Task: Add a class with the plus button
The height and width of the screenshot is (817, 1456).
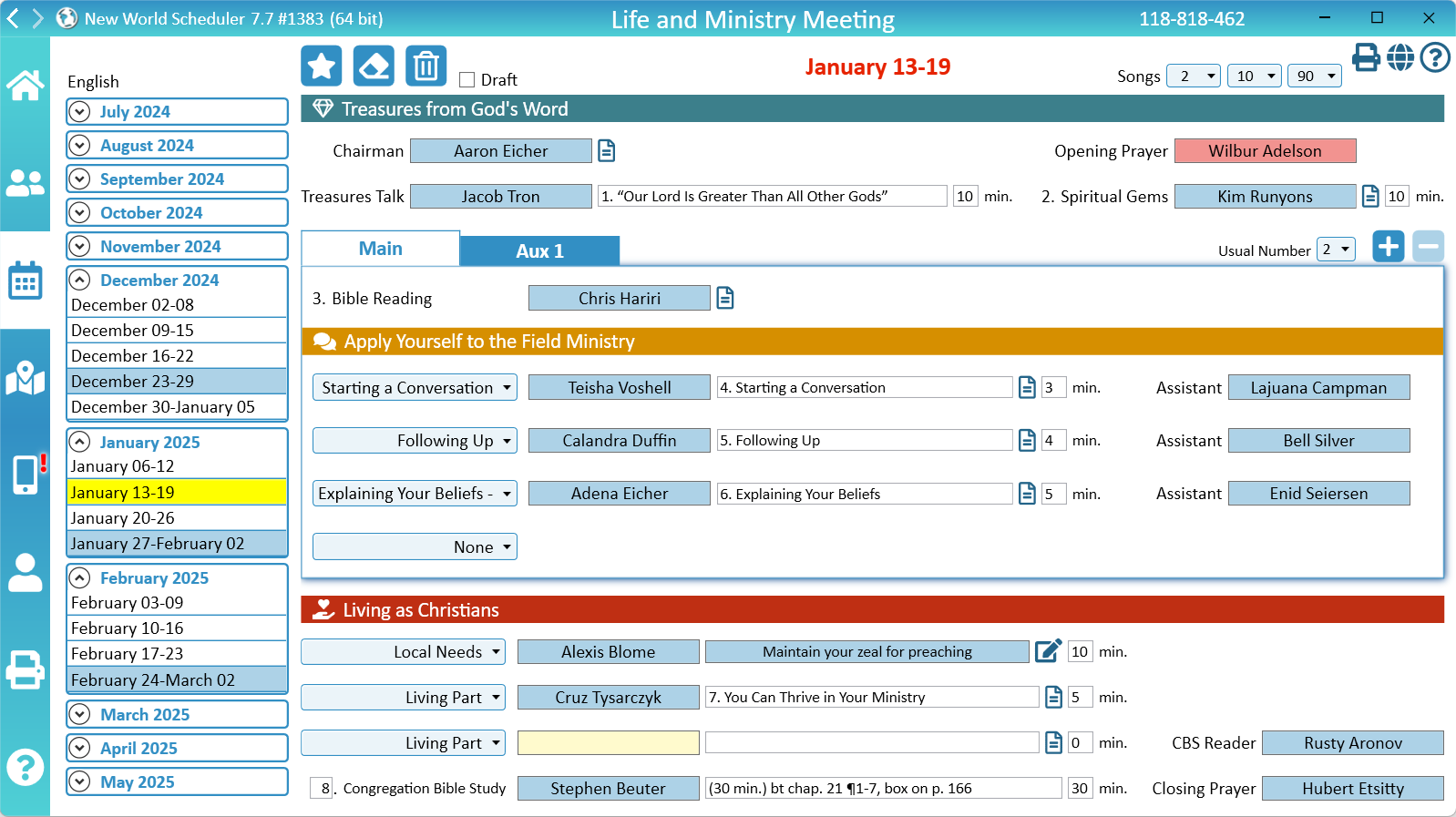Action: tap(1389, 246)
